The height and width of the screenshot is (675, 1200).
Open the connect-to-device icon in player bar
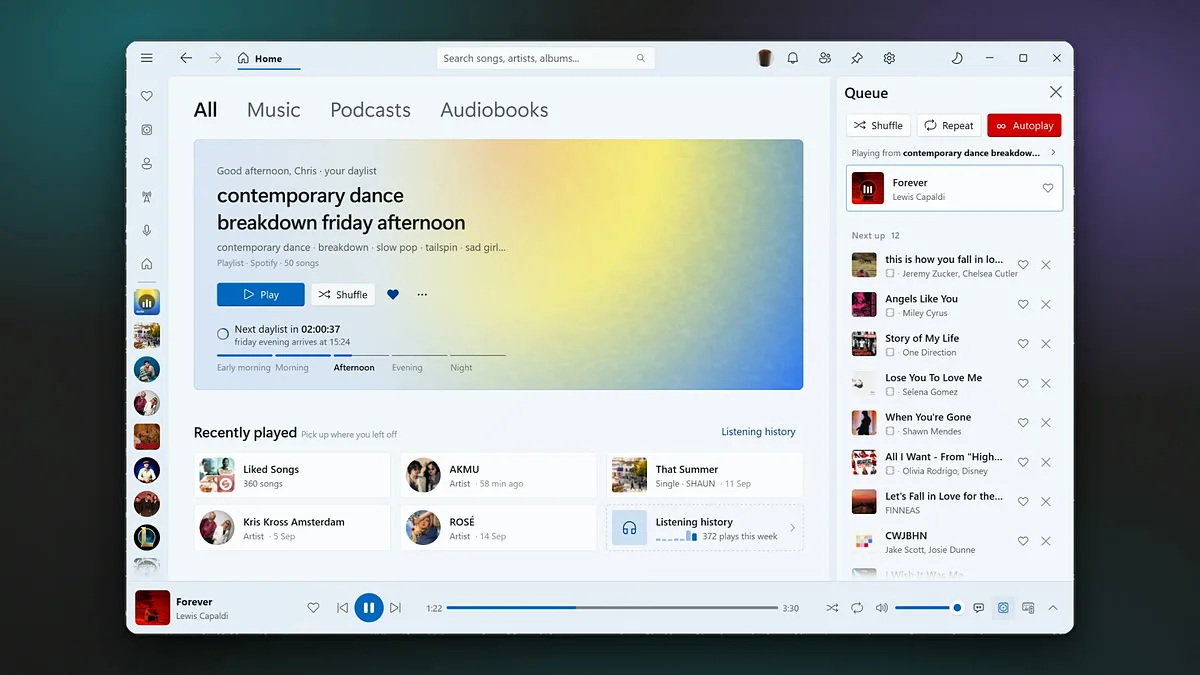tap(1028, 608)
